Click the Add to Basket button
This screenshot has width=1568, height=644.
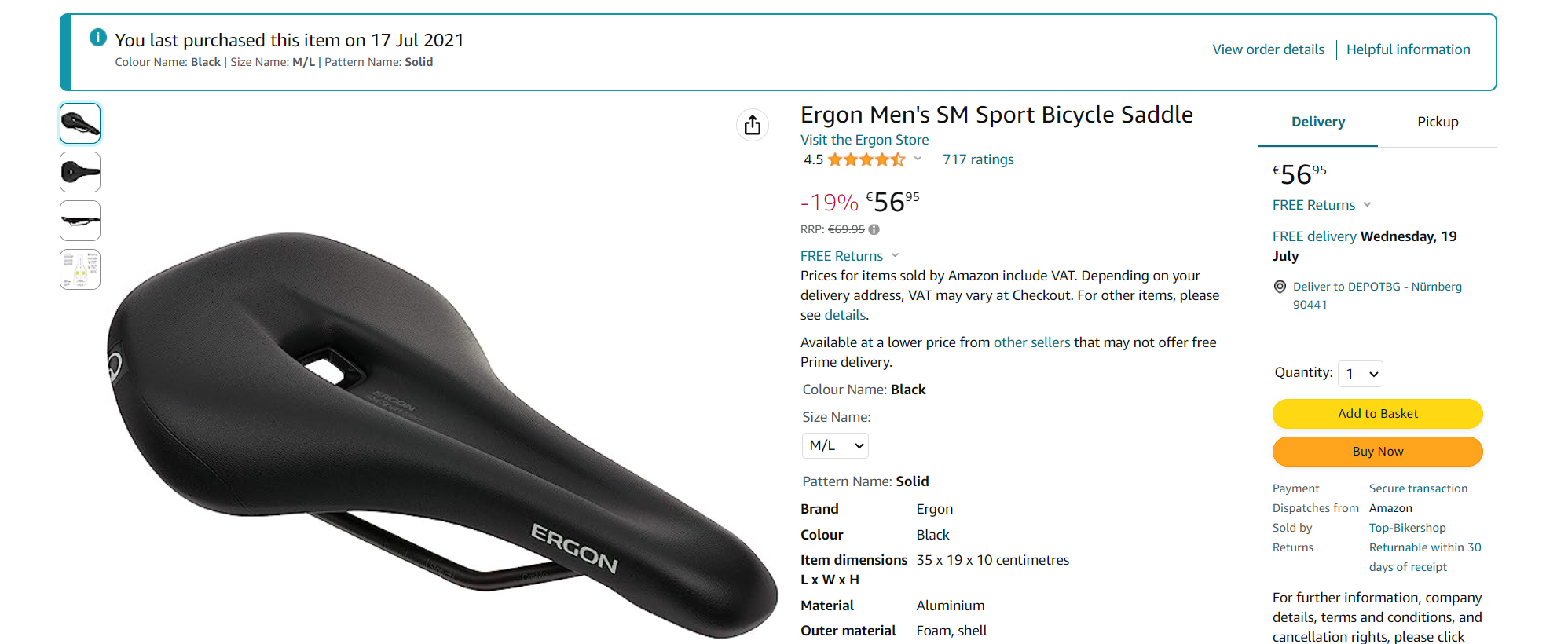coord(1377,414)
